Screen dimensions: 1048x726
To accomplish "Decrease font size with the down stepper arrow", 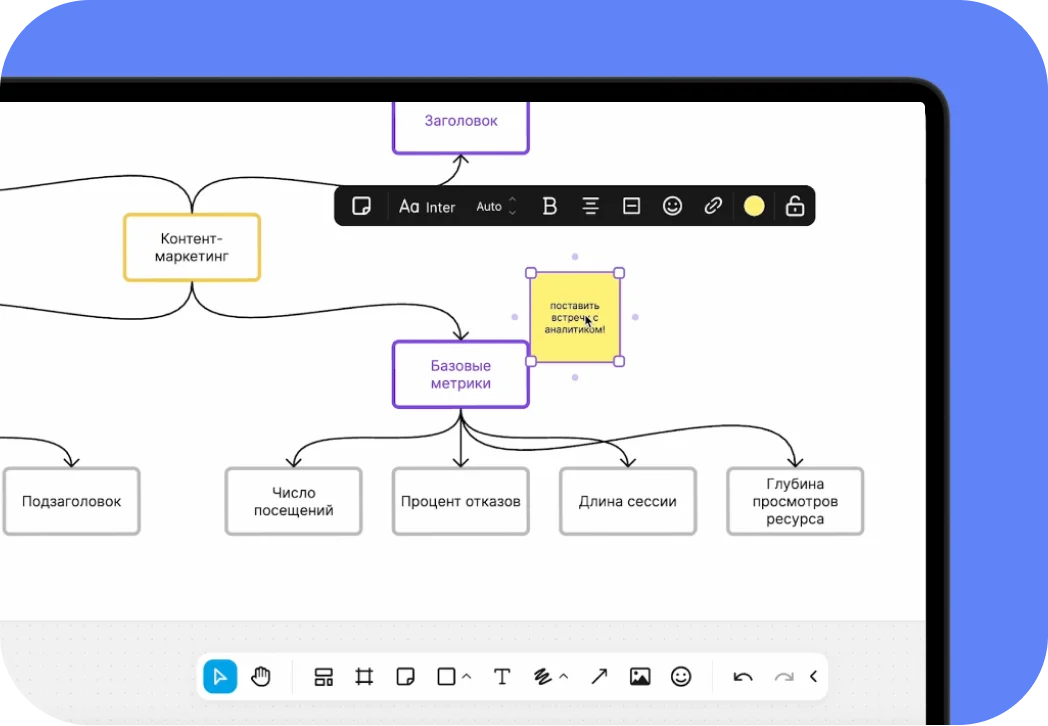I will [513, 213].
